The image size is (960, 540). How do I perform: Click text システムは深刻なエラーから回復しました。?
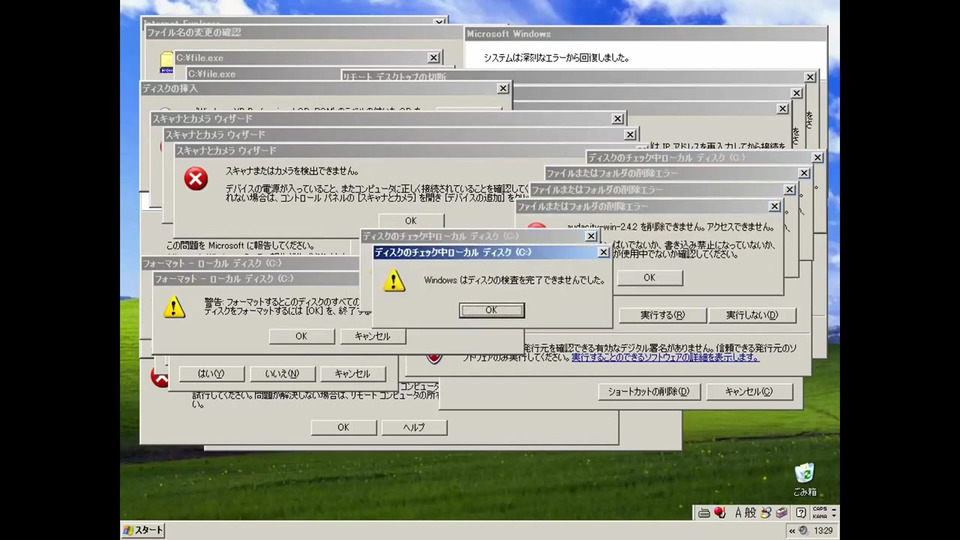tap(557, 58)
